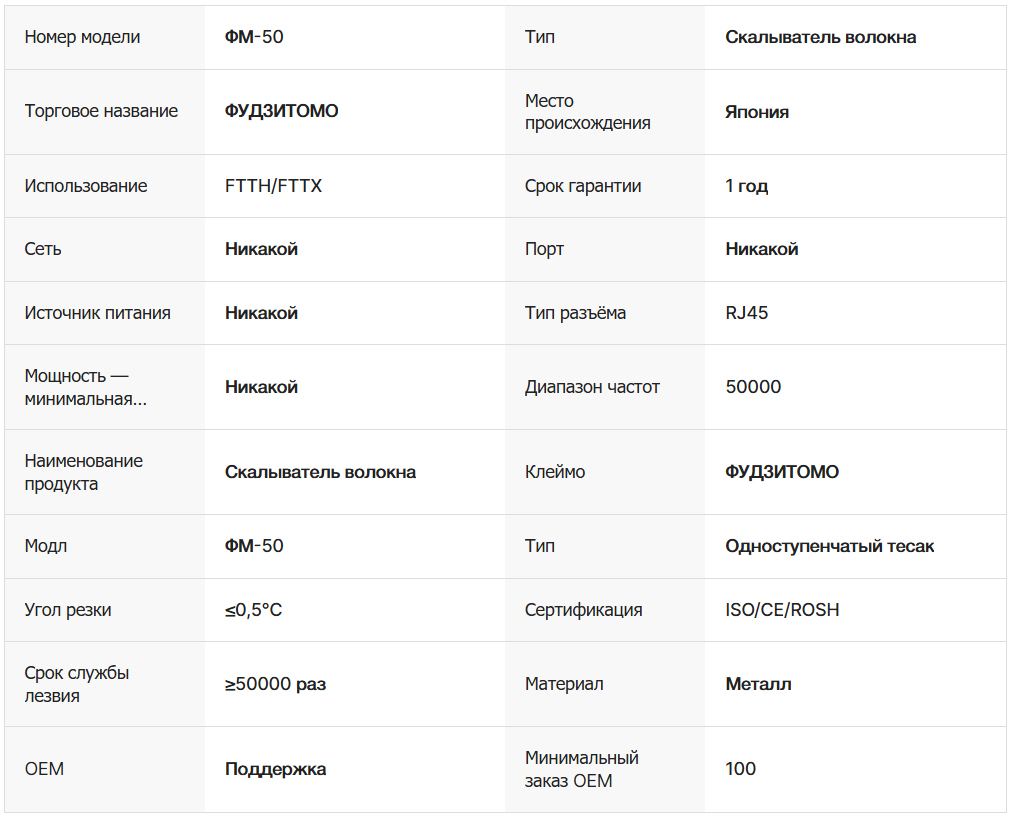This screenshot has width=1012, height=820.
Task: Select the "Клеймо" label cell
Action: click(555, 472)
